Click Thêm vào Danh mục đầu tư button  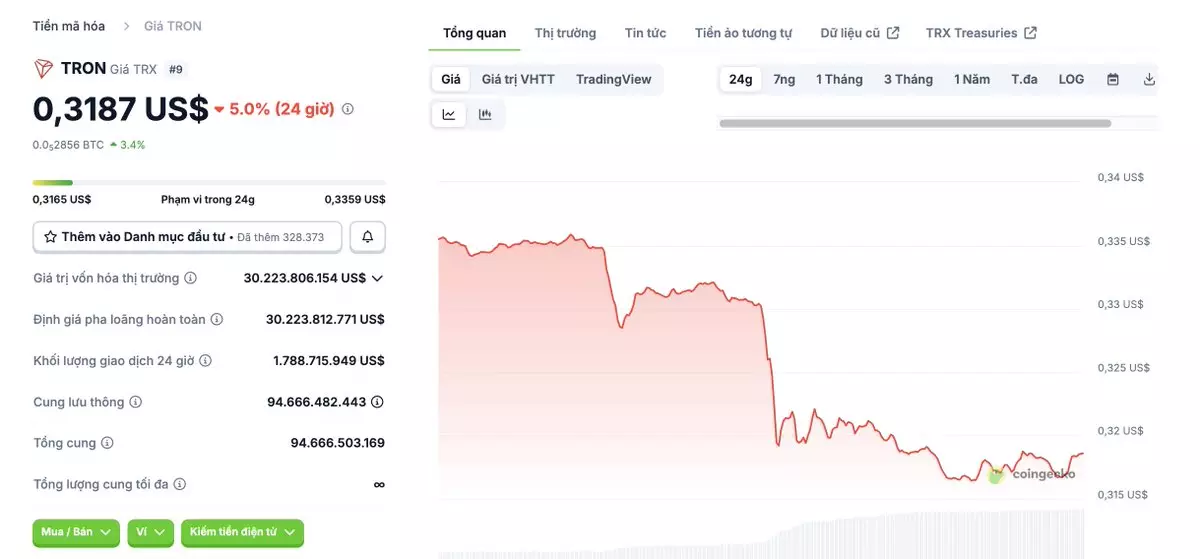click(x=187, y=237)
